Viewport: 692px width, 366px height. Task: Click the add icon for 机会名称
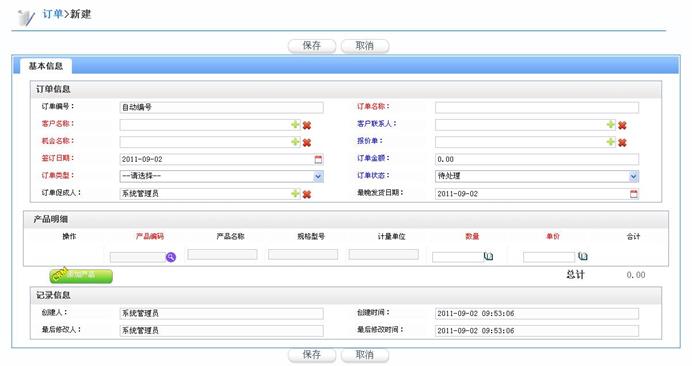295,142
